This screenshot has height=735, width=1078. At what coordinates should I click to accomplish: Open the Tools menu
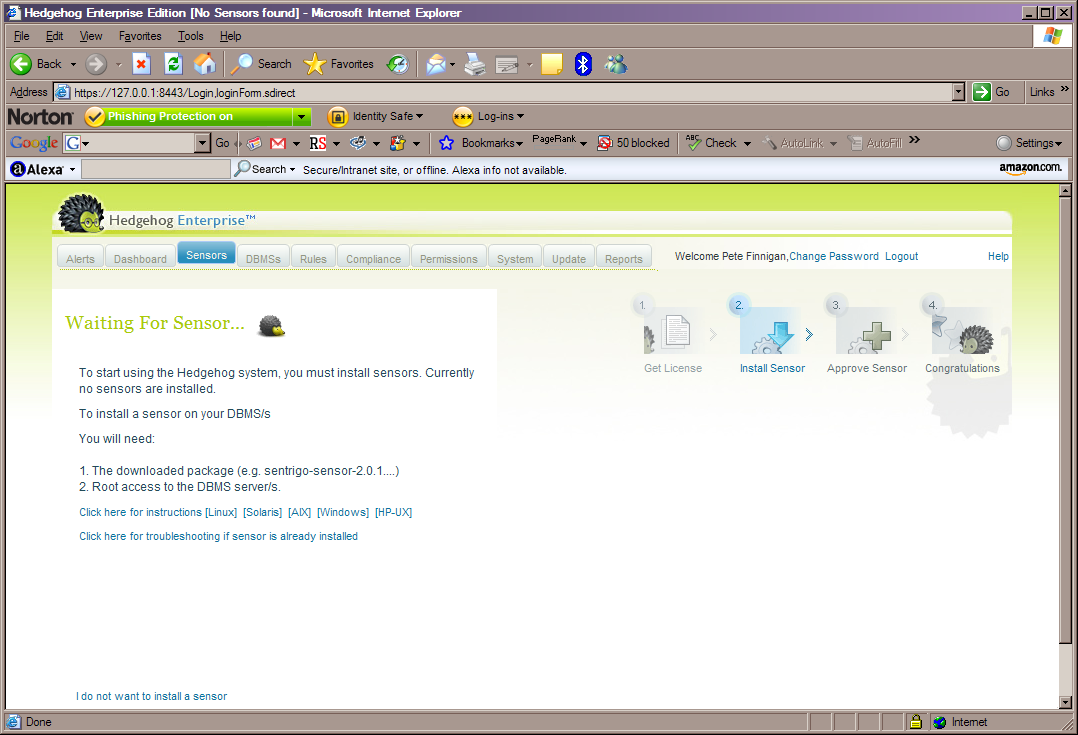[x=190, y=36]
